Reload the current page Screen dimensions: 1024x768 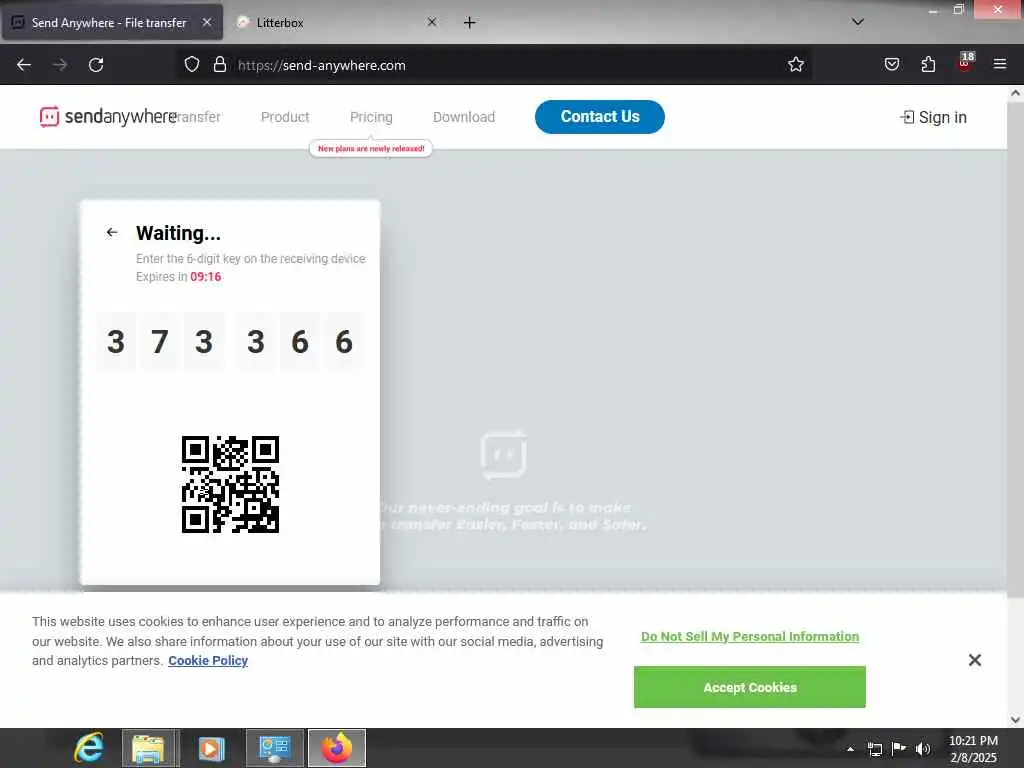(96, 65)
